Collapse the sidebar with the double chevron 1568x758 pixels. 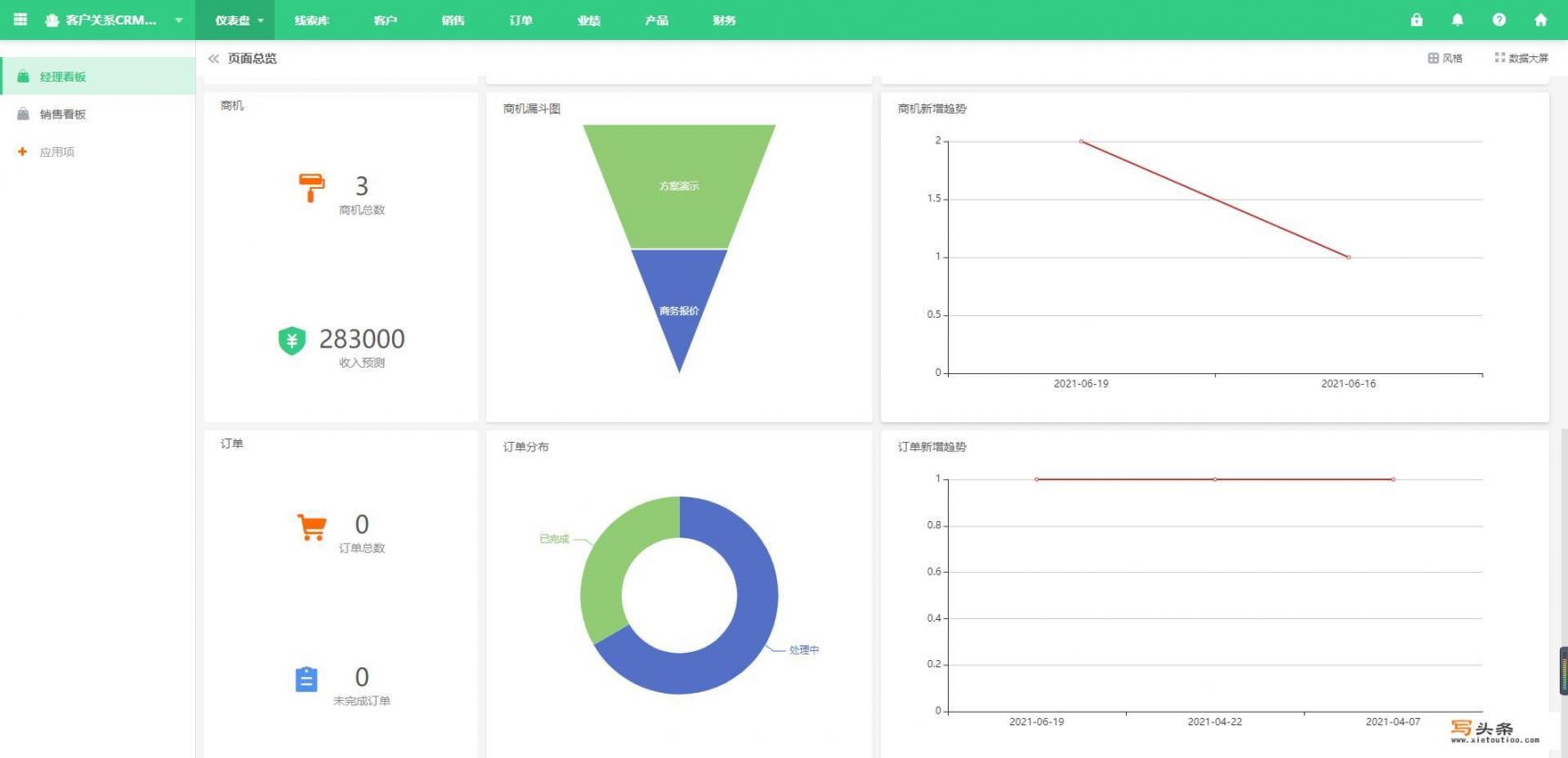pyautogui.click(x=213, y=58)
